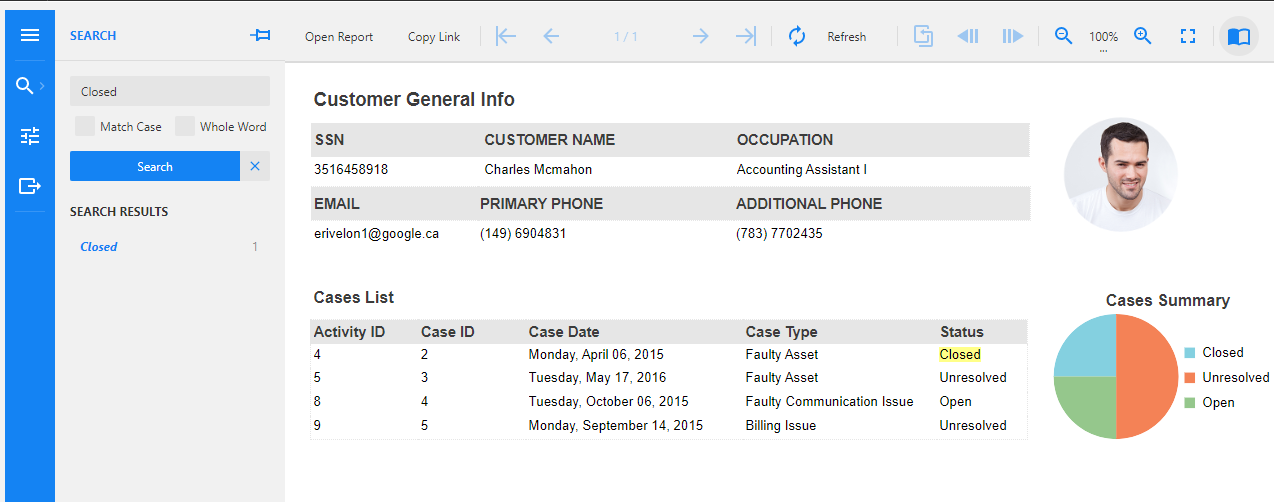Click Copy Link in toolbar
The width and height of the screenshot is (1274, 502).
pyautogui.click(x=434, y=37)
